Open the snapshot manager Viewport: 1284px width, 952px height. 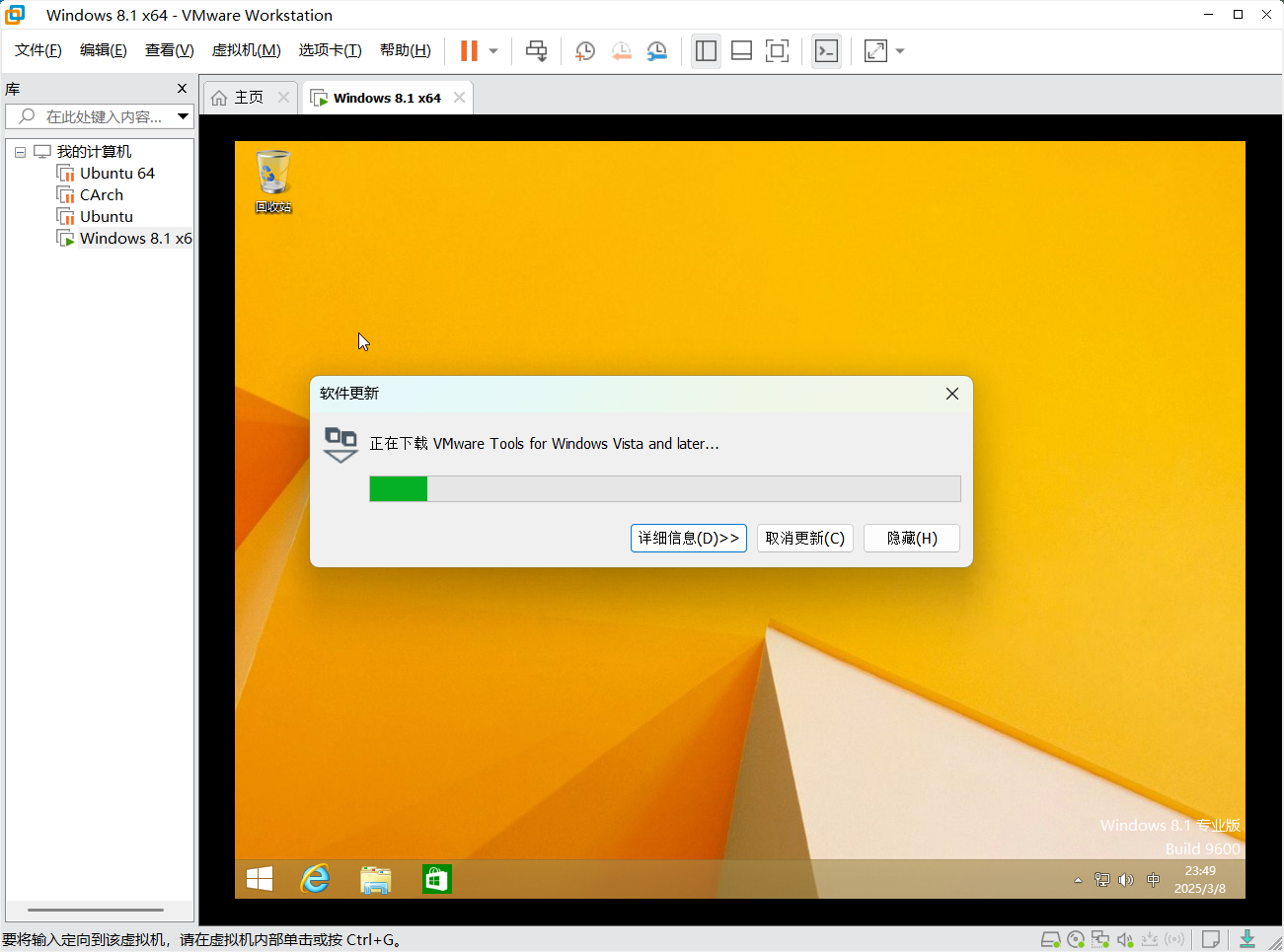[x=656, y=51]
